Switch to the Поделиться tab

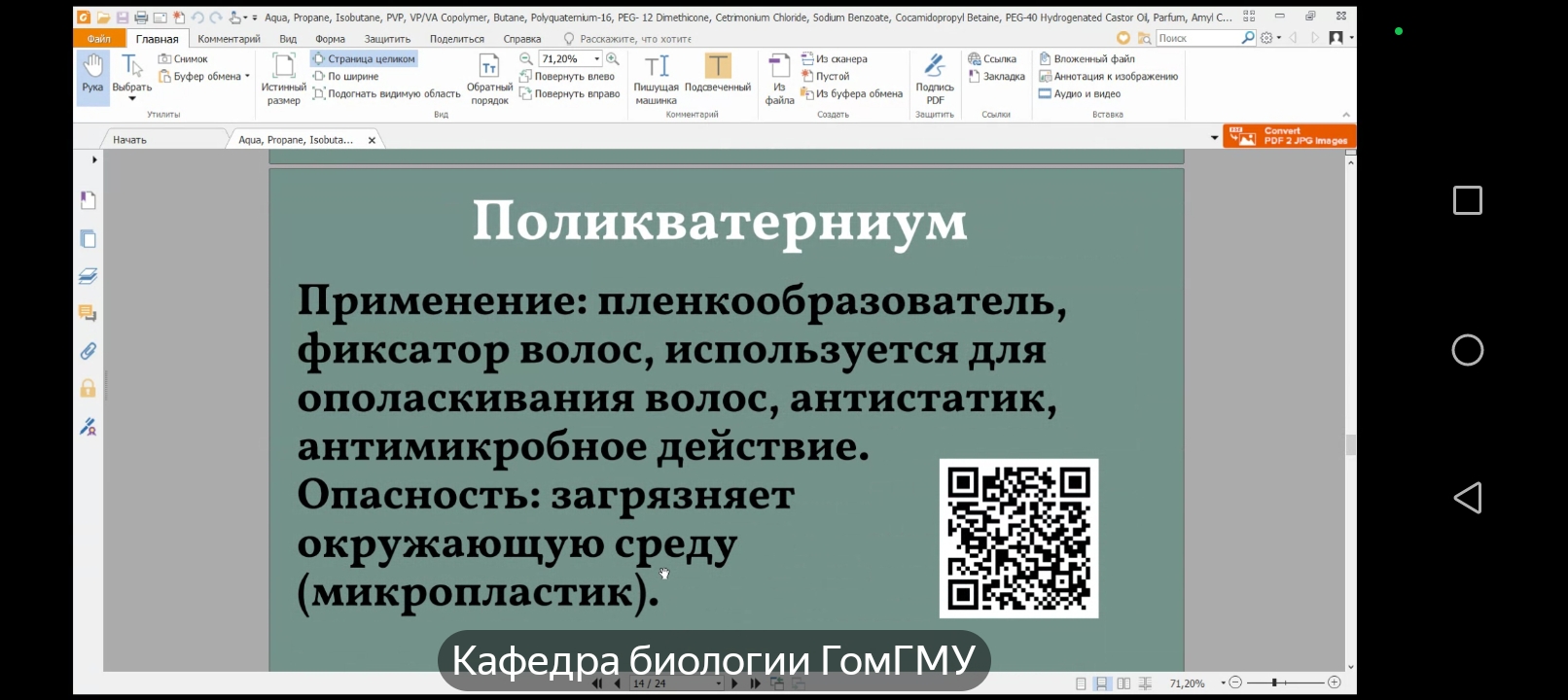[457, 39]
